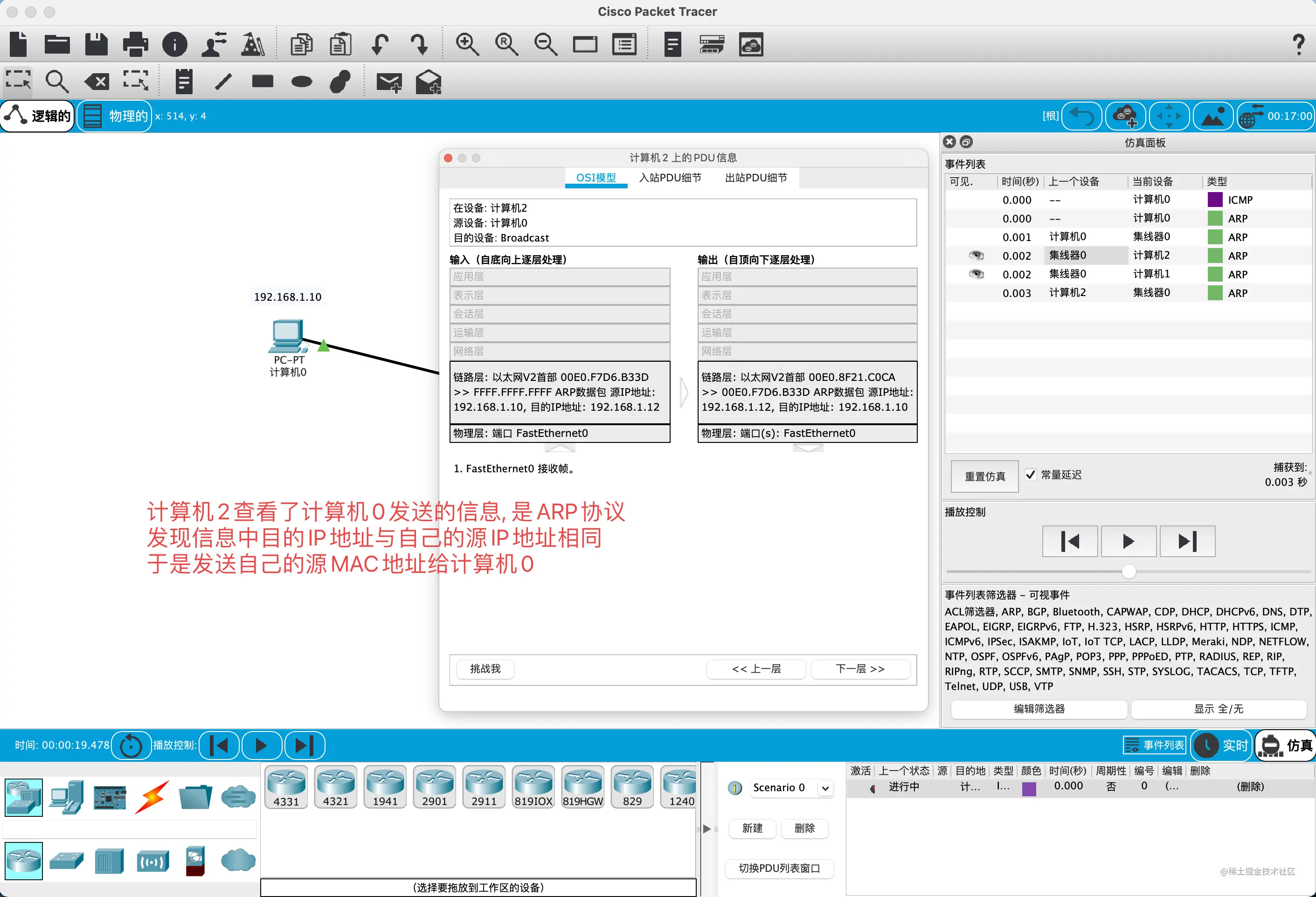The width and height of the screenshot is (1316, 897).
Task: Adjust the simulation speed slider handle
Action: 1129,572
